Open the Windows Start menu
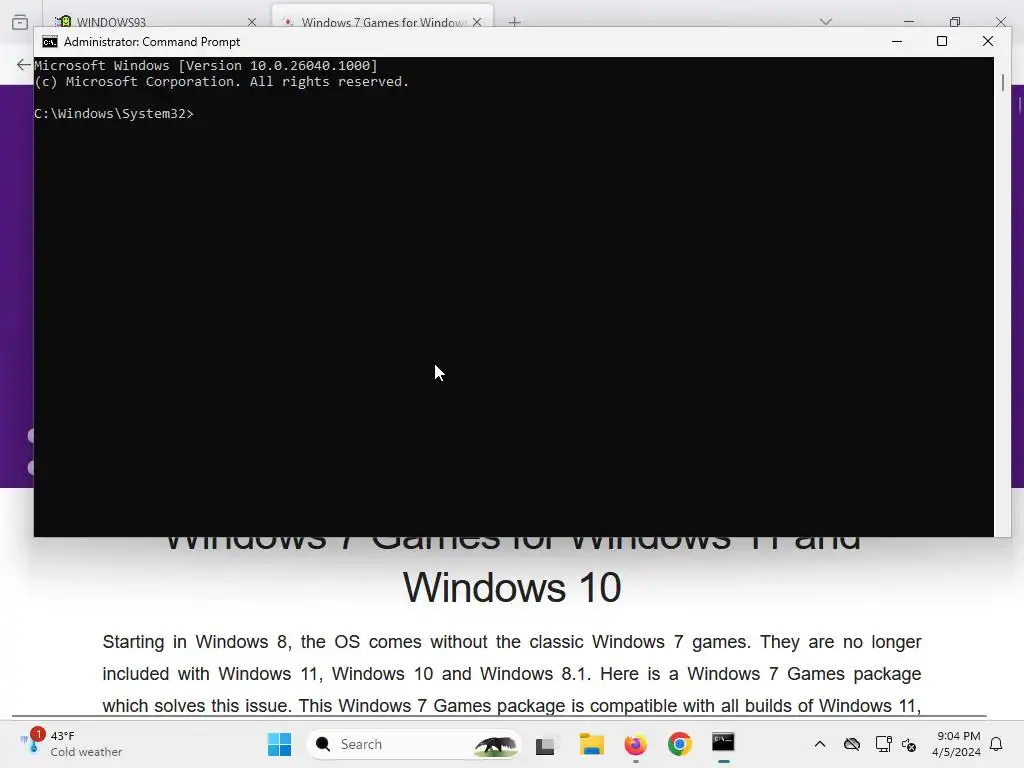 tap(280, 744)
